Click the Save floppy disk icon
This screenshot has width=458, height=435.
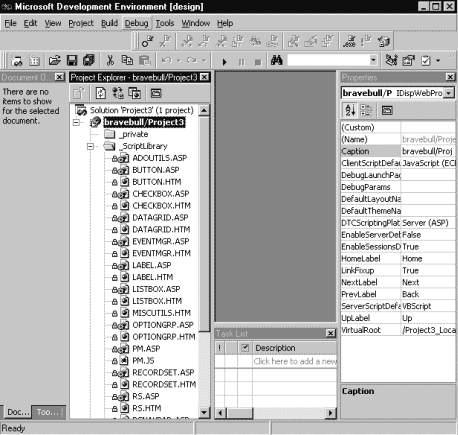click(x=72, y=60)
